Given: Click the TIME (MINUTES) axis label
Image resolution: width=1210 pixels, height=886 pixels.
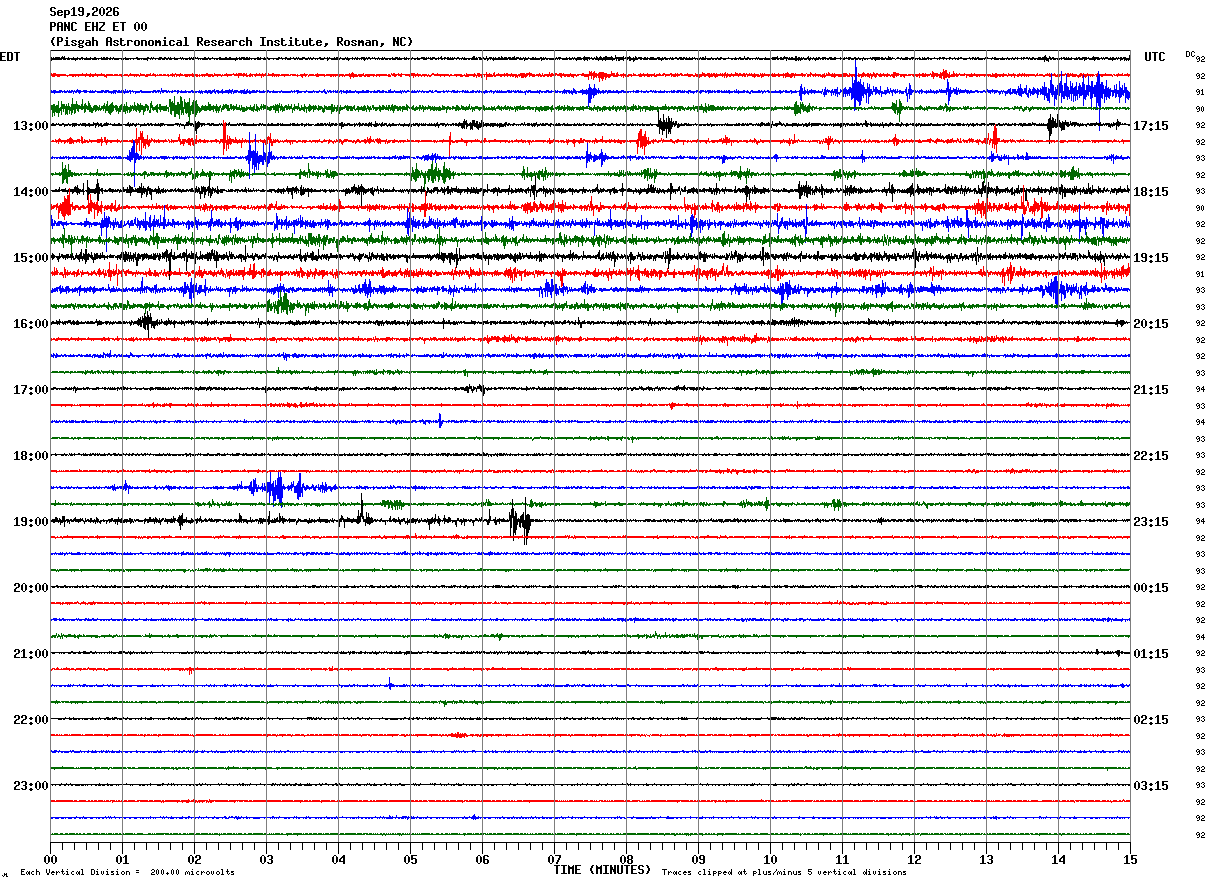Looking at the screenshot, I should pos(602,870).
